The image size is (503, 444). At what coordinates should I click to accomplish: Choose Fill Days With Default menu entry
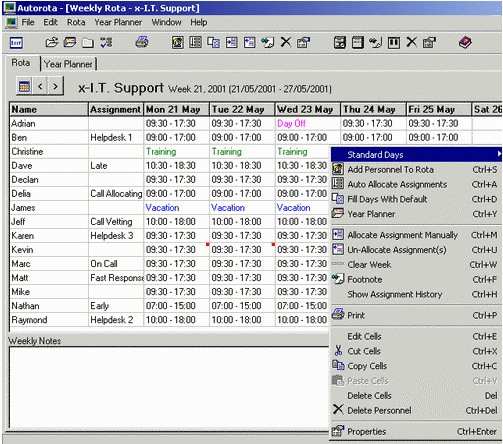pos(415,199)
